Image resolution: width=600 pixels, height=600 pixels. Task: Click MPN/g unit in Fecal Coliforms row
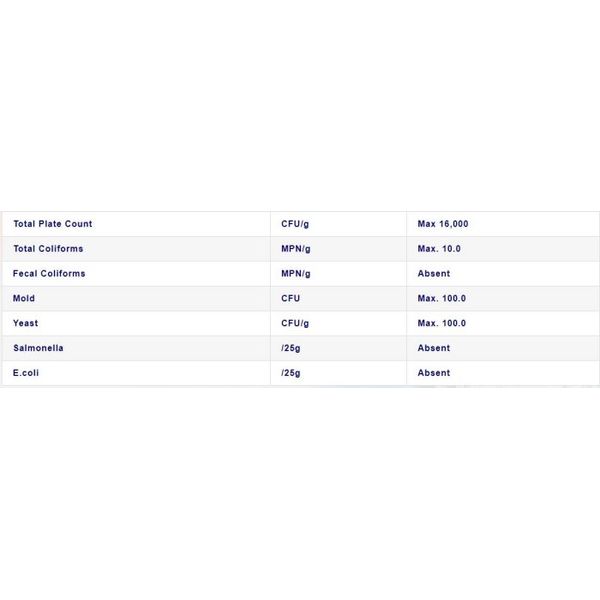click(x=296, y=274)
